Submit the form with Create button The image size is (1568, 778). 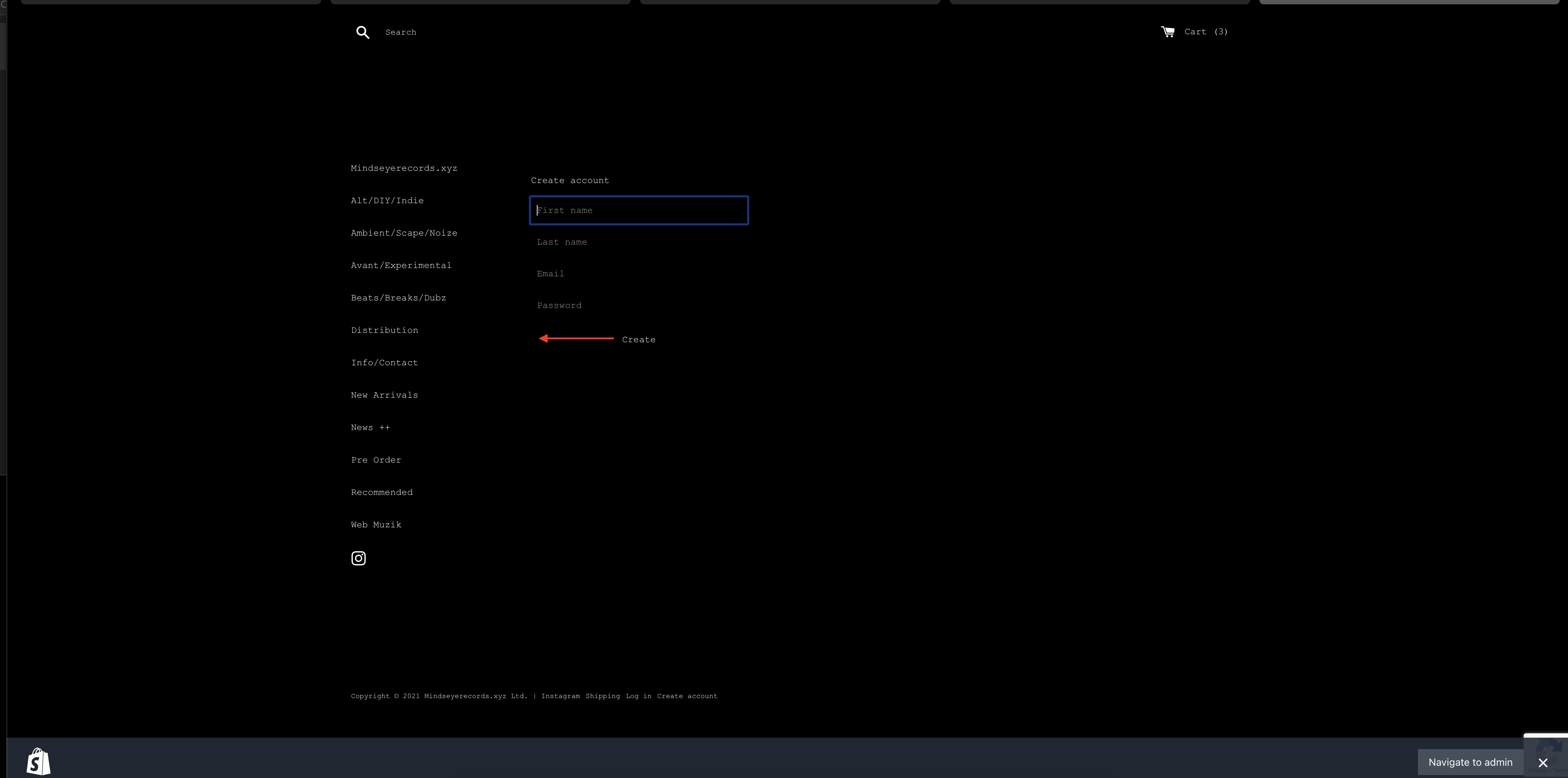638,340
